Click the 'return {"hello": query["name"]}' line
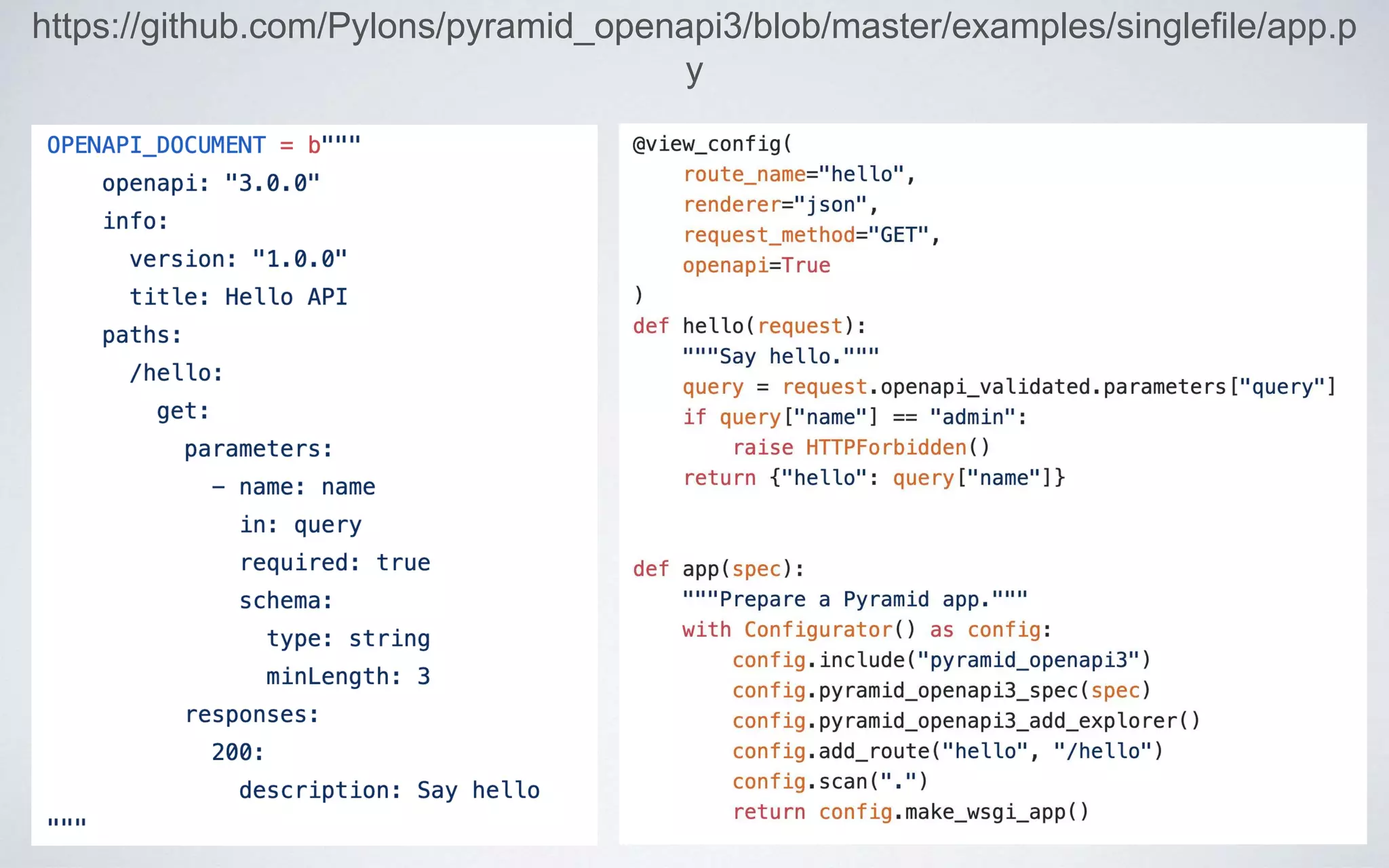The image size is (1389, 868). [x=874, y=478]
